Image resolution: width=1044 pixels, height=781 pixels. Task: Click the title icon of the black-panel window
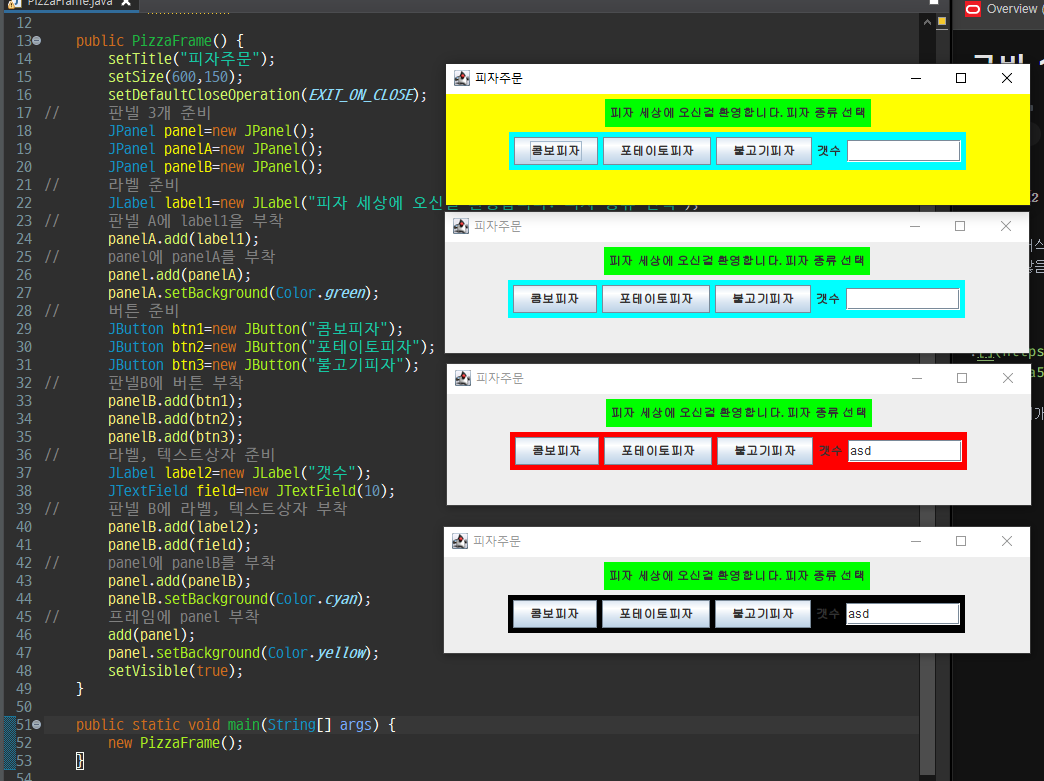pos(460,541)
